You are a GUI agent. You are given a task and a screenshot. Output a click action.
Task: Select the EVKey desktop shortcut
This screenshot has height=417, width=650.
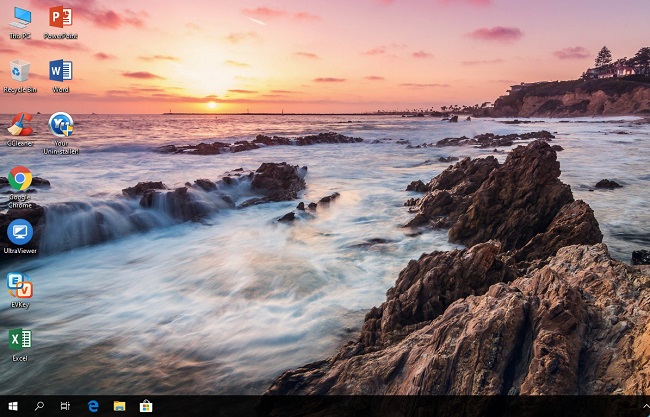point(20,286)
